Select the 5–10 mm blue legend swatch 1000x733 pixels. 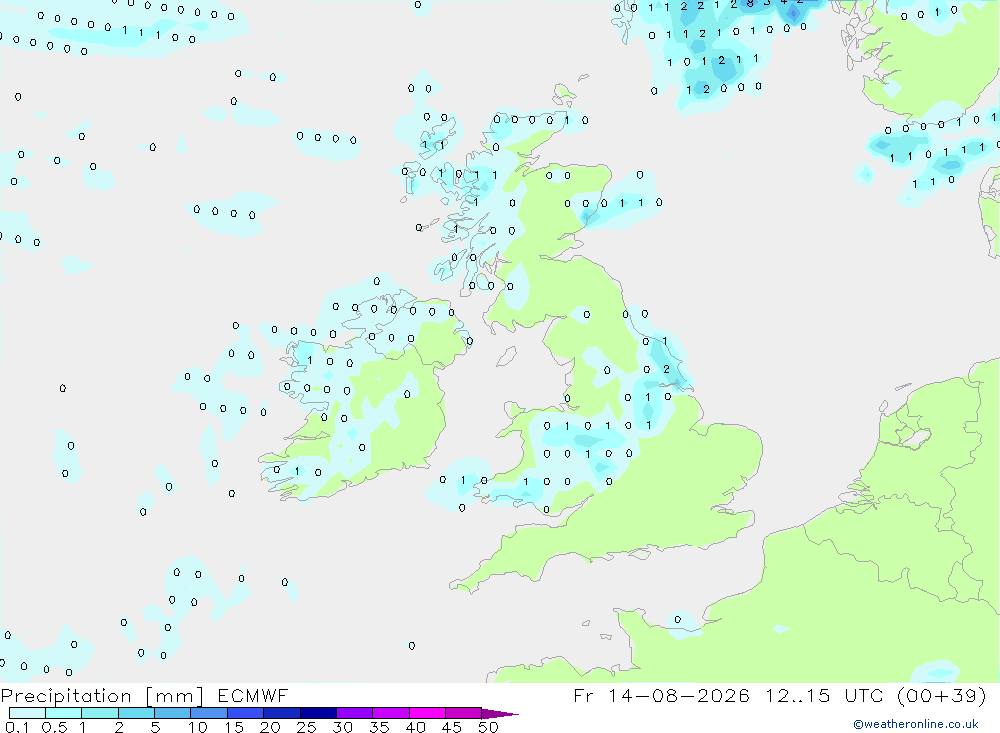pyautogui.click(x=173, y=713)
